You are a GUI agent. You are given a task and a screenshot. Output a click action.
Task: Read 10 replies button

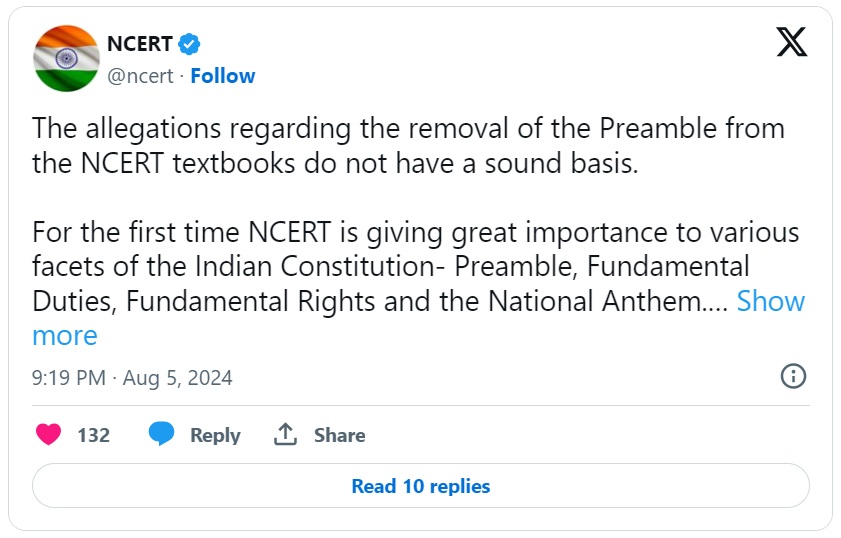(x=420, y=486)
